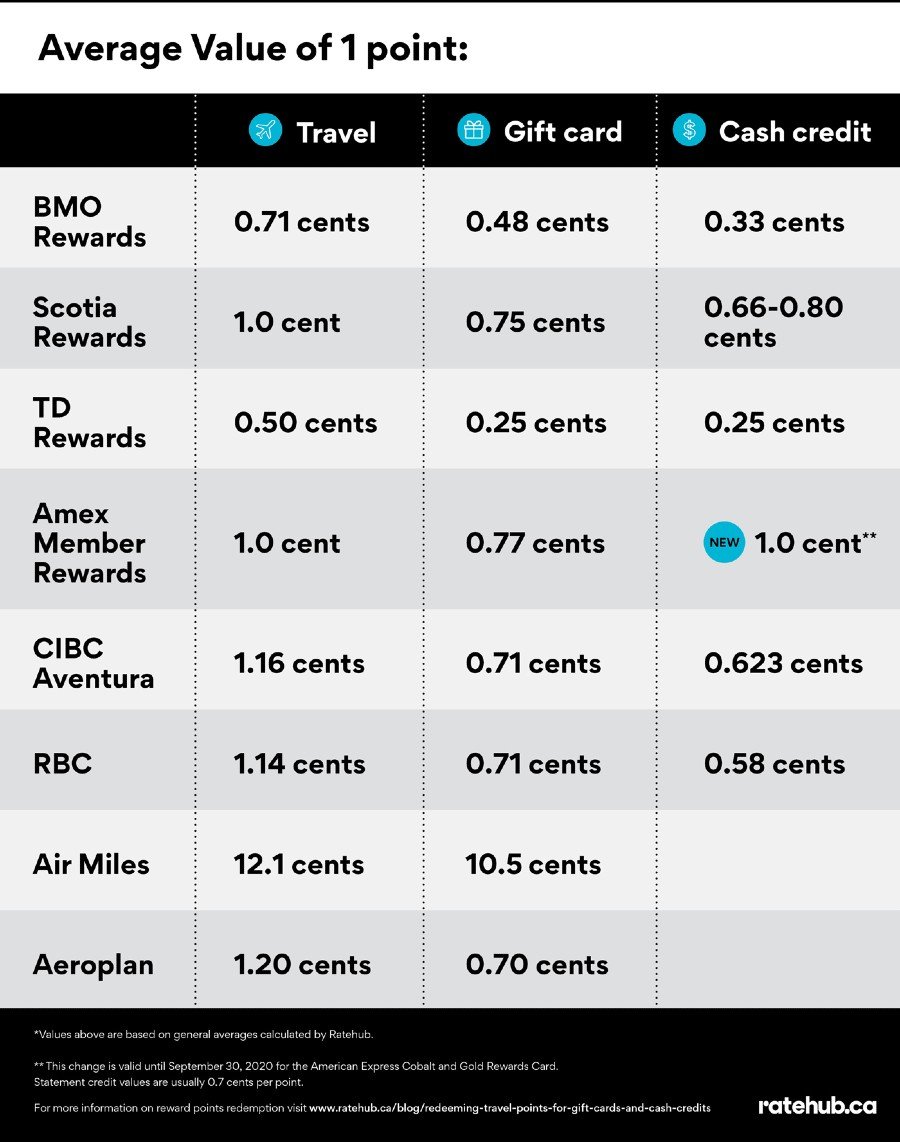This screenshot has height=1142, width=900.
Task: Click the Air Miles travel value 12.1 cents
Action: 299,865
